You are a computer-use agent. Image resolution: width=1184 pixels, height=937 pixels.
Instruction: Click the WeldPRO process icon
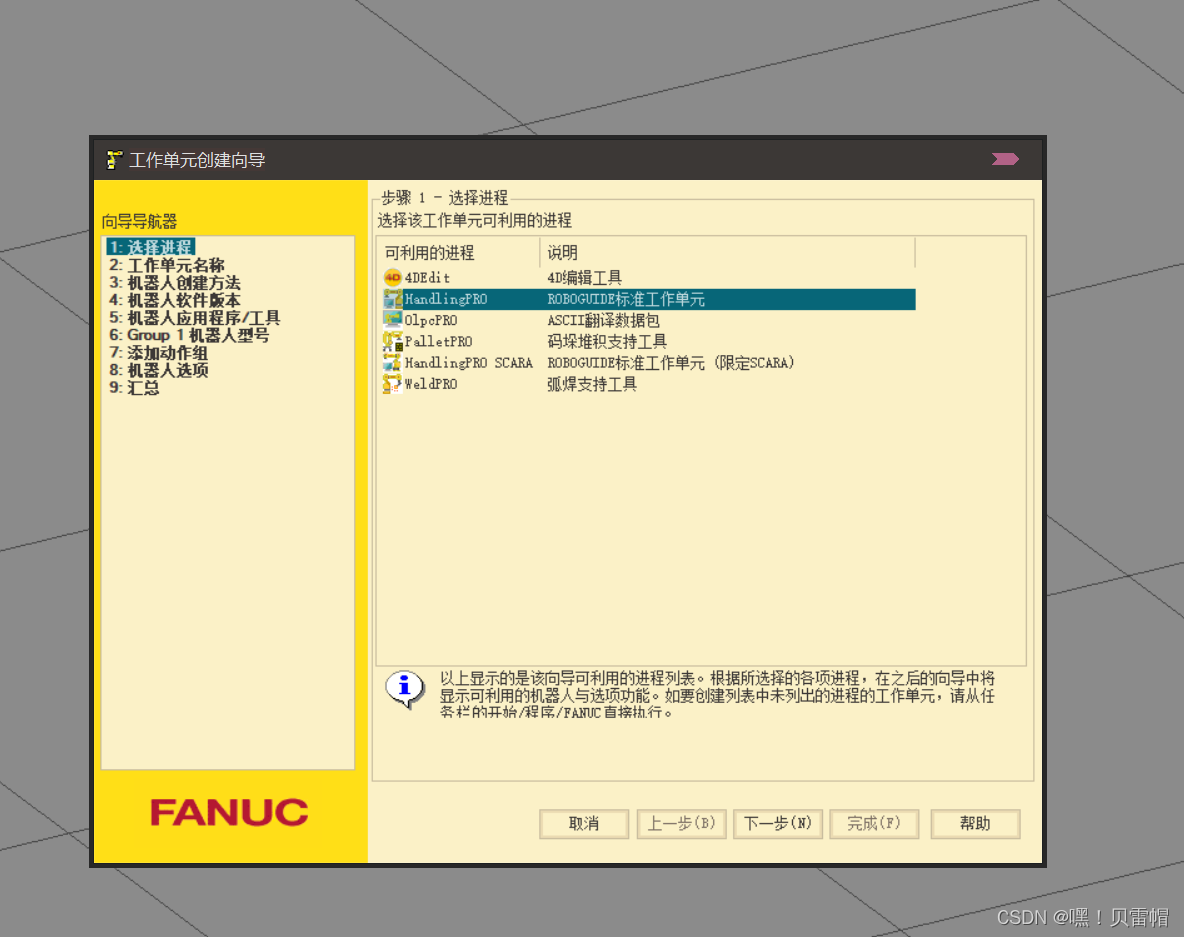392,384
